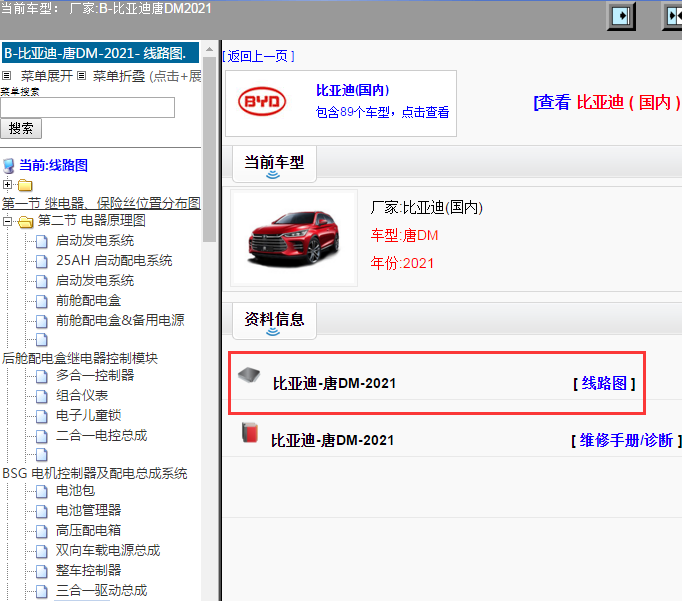This screenshot has height=601, width=682.
Task: Click the left tree scrollbar up arrow
Action: (210, 49)
